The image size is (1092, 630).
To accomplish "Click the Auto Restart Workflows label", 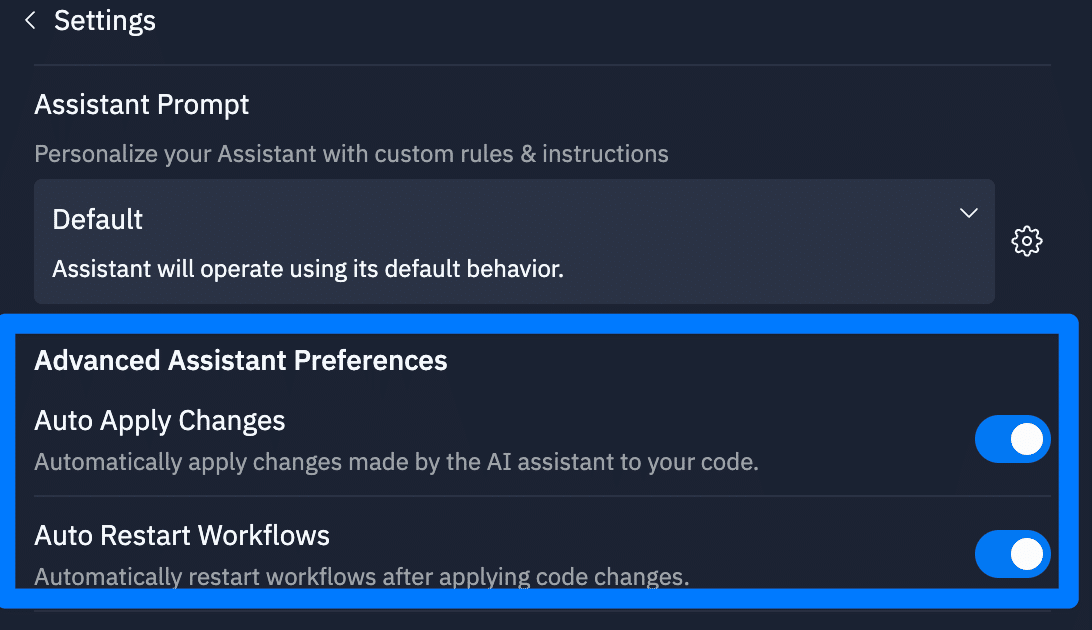I will 182,535.
